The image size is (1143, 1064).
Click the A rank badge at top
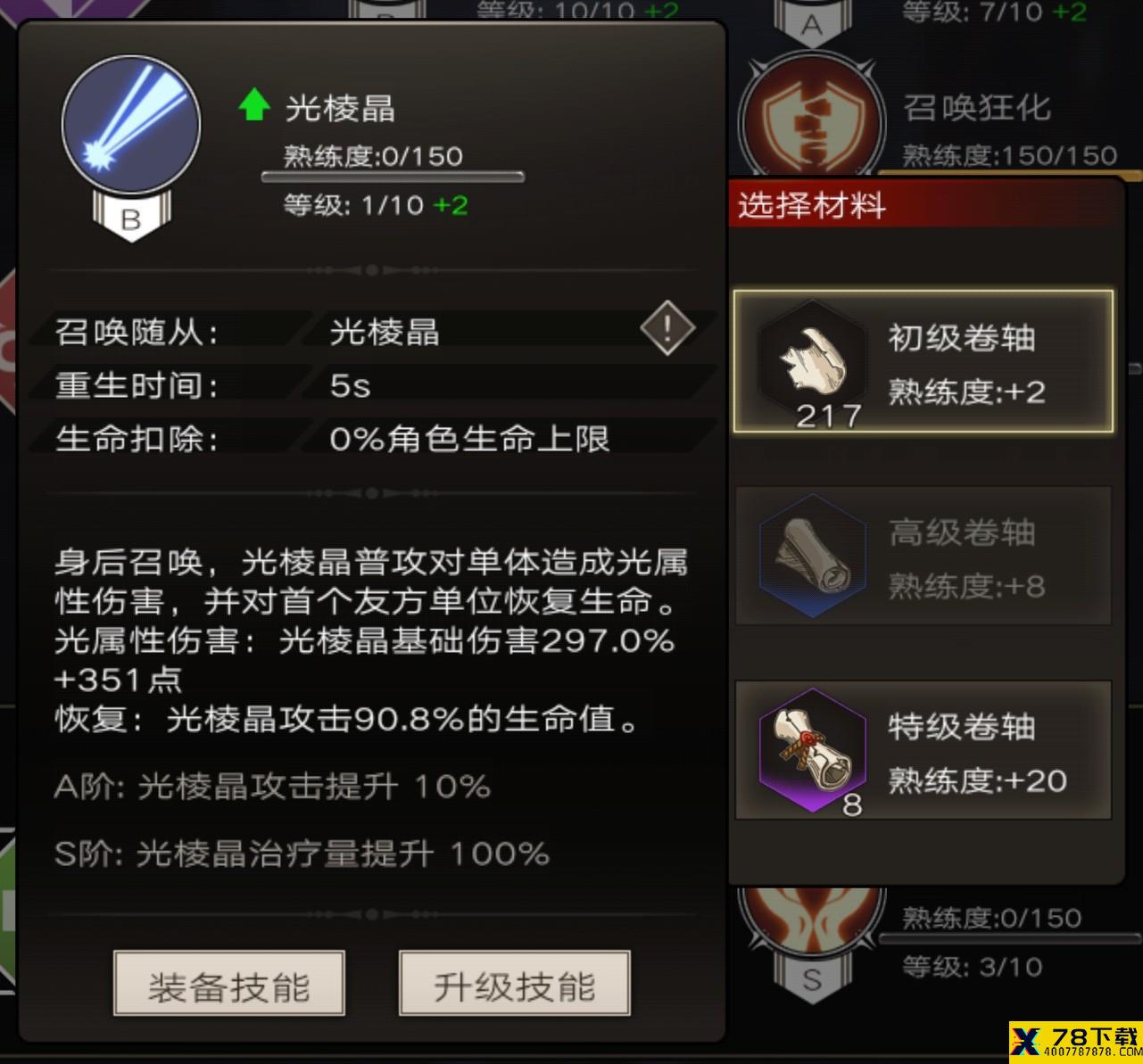pyautogui.click(x=811, y=23)
